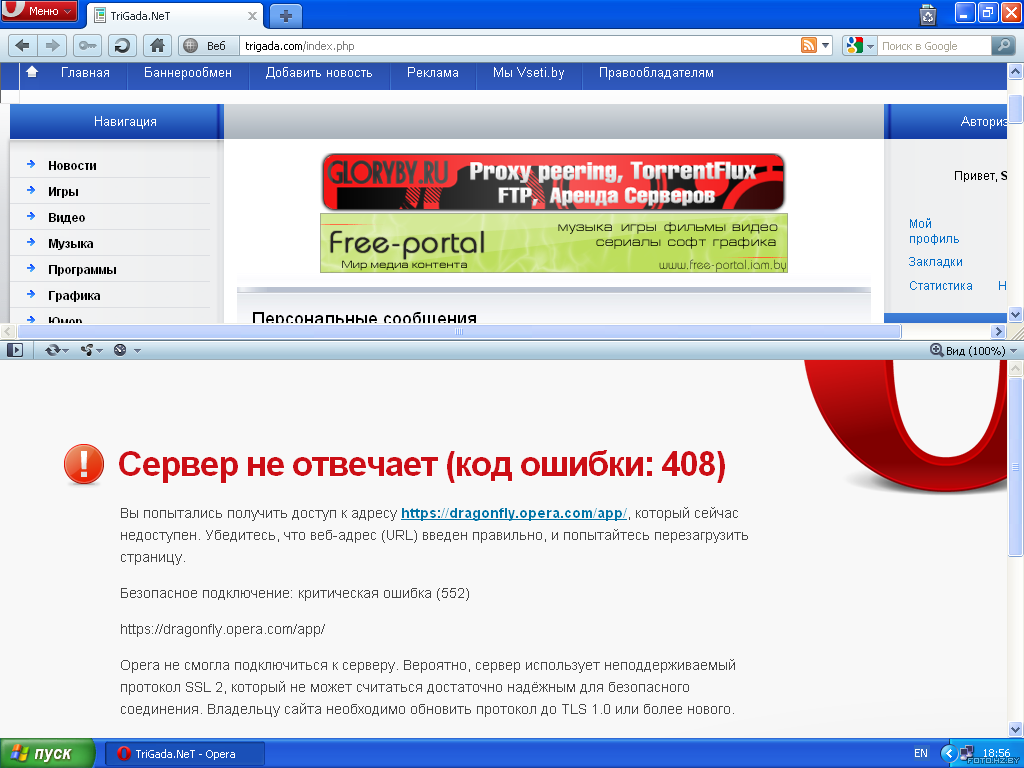Open Программы in navigation sidebar

(82, 270)
